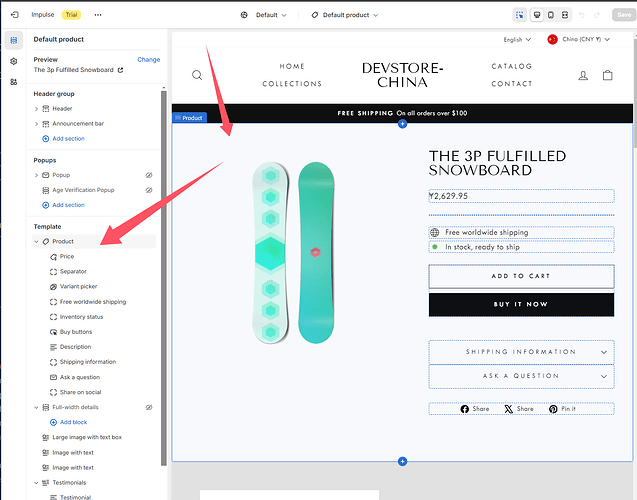The image size is (637, 500).
Task: Click the storefront account user icon
Action: (x=583, y=75)
